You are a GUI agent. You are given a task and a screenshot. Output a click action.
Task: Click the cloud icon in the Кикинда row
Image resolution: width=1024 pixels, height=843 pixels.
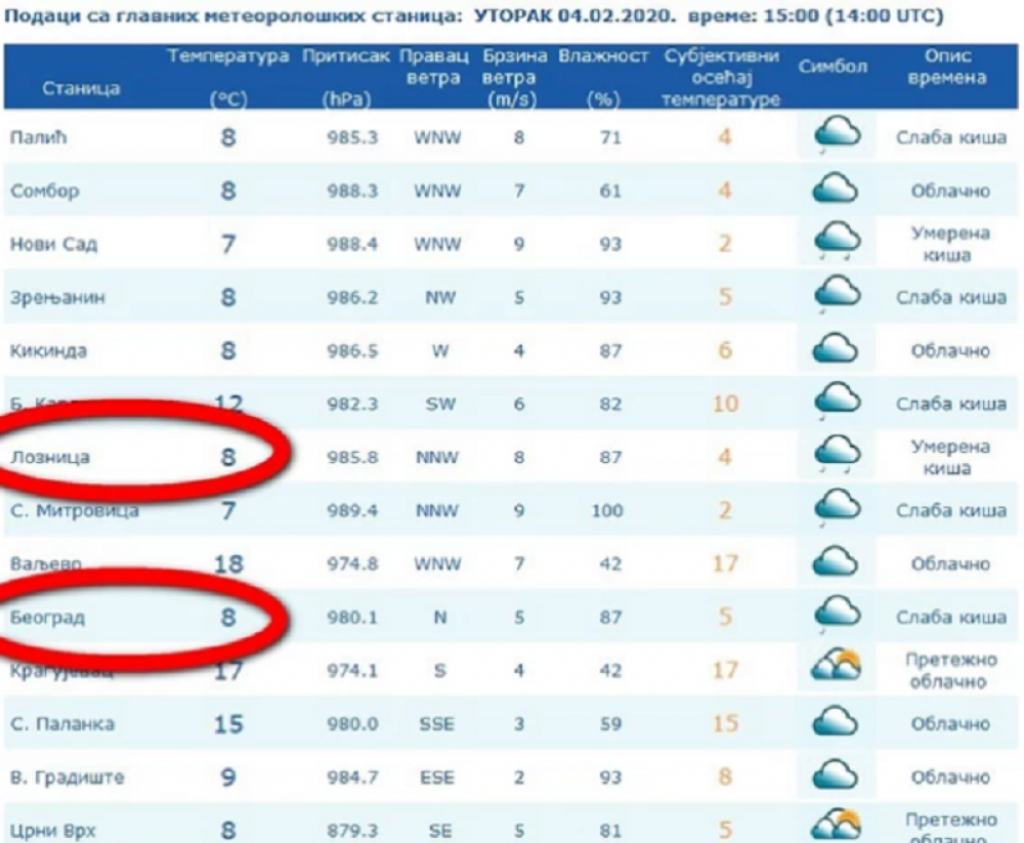(837, 350)
